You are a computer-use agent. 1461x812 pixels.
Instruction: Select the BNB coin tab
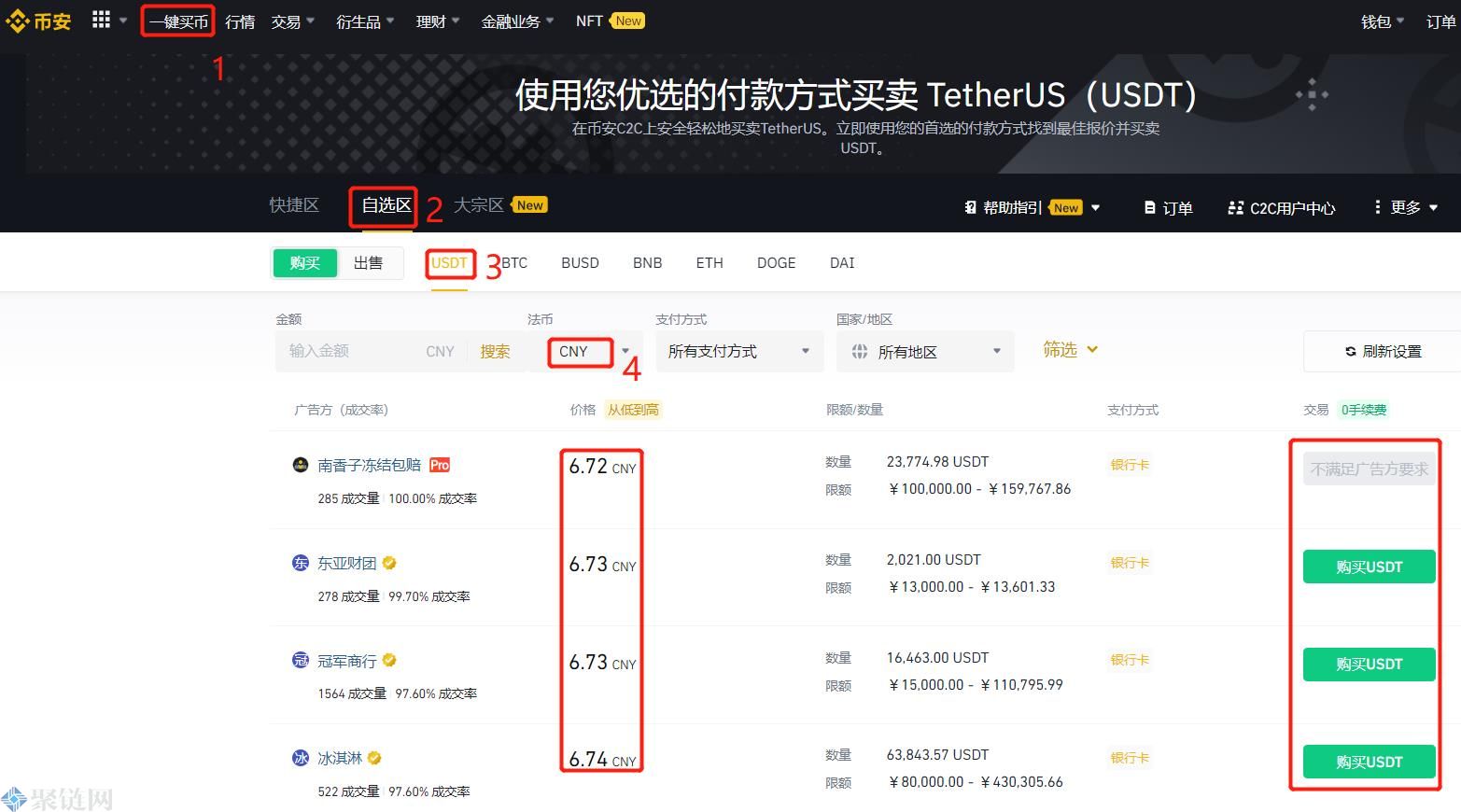pos(647,263)
